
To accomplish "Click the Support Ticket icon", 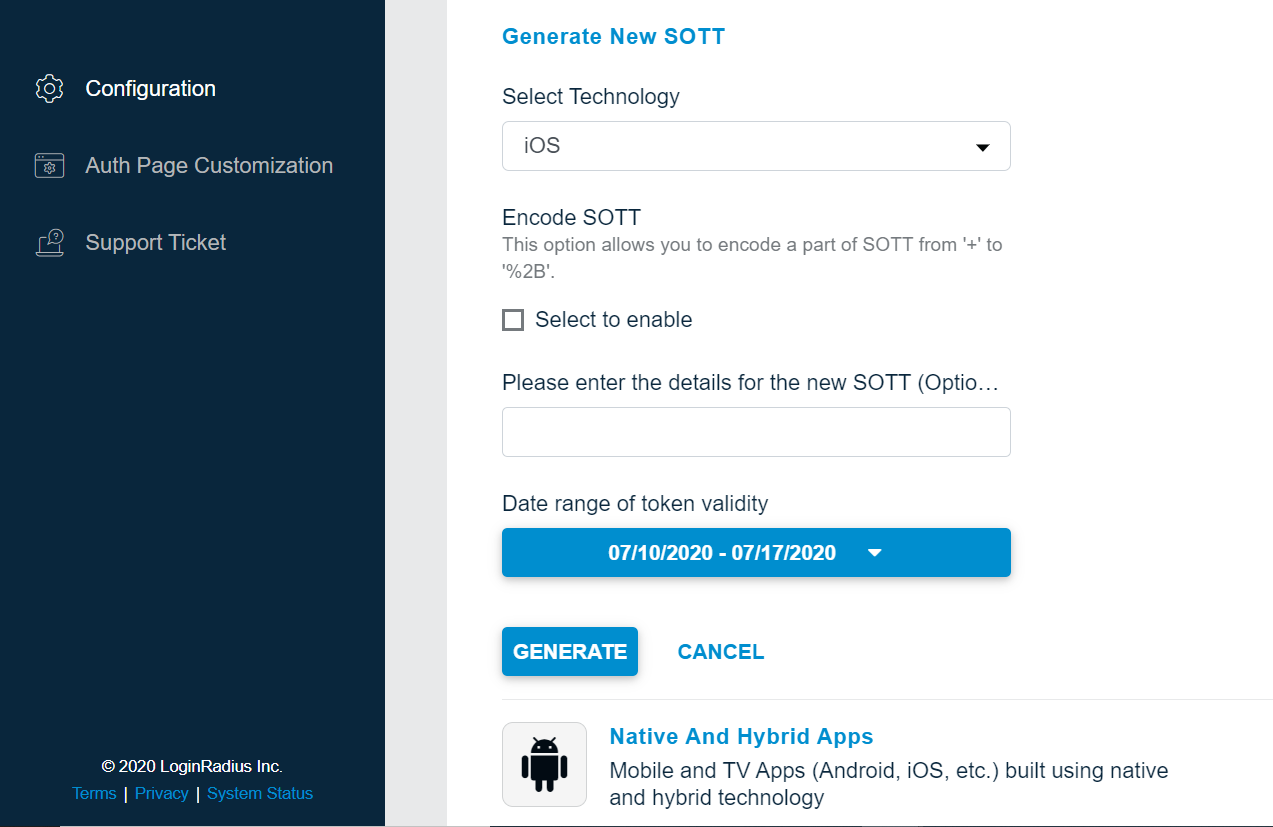I will [48, 242].
